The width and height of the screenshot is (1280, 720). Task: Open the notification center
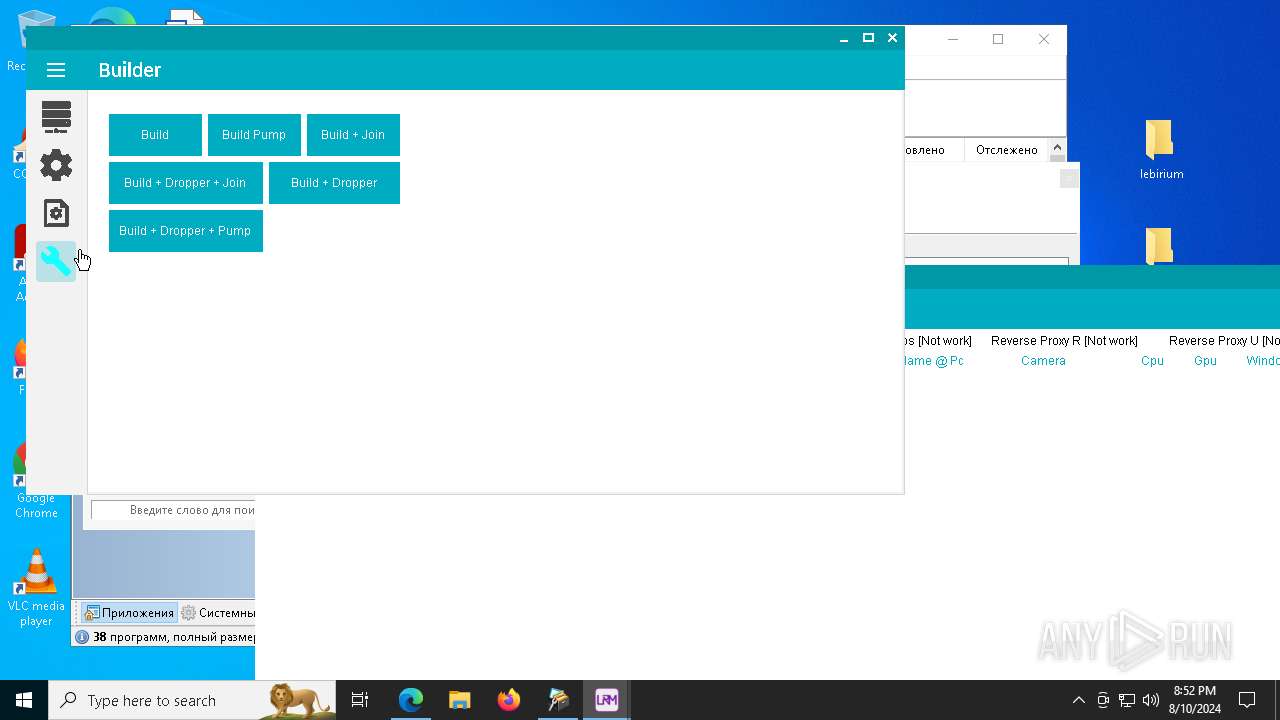[x=1247, y=700]
